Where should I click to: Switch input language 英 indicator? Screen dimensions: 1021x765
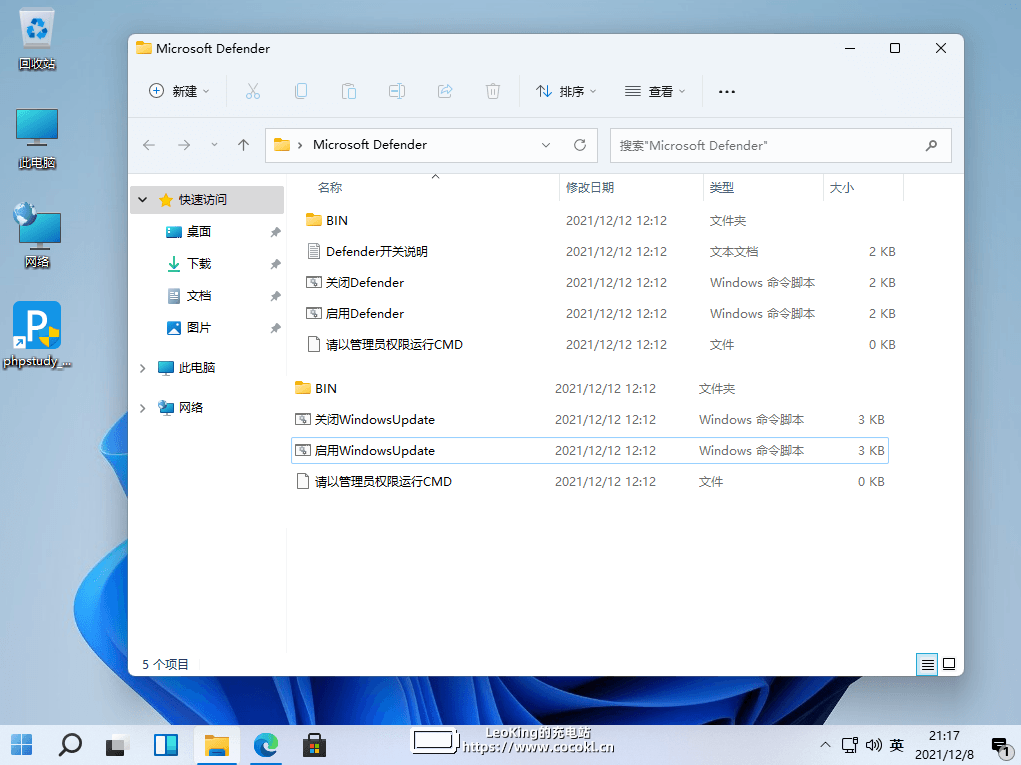897,745
